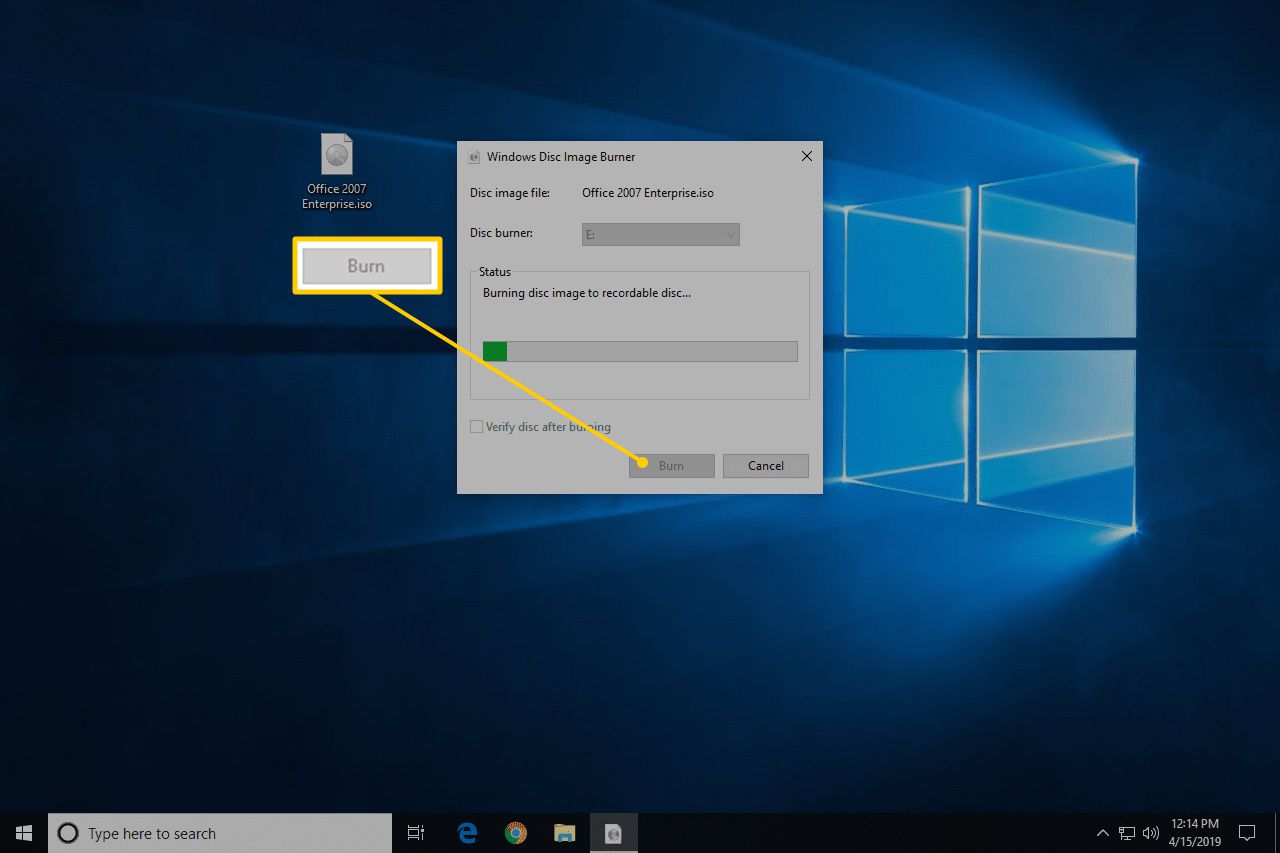Open File Explorer from the taskbar

[564, 833]
